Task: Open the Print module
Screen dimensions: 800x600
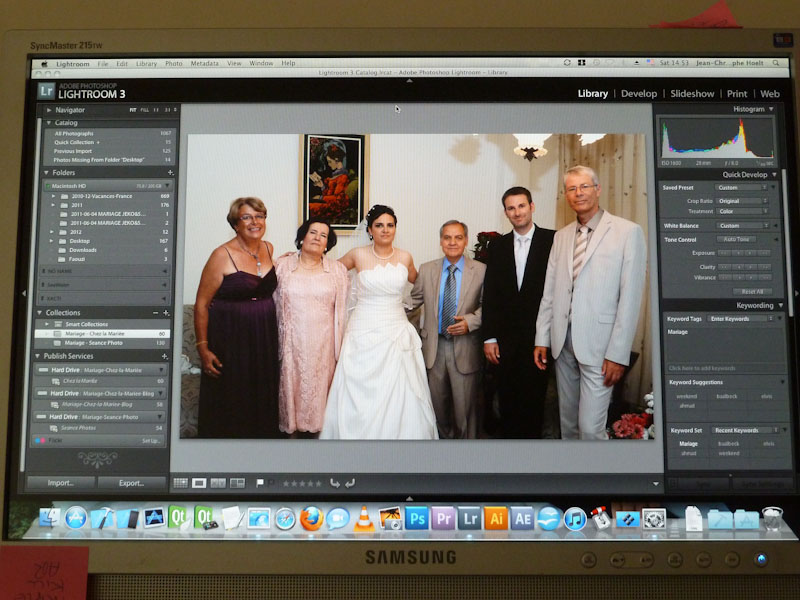Action: coord(737,94)
